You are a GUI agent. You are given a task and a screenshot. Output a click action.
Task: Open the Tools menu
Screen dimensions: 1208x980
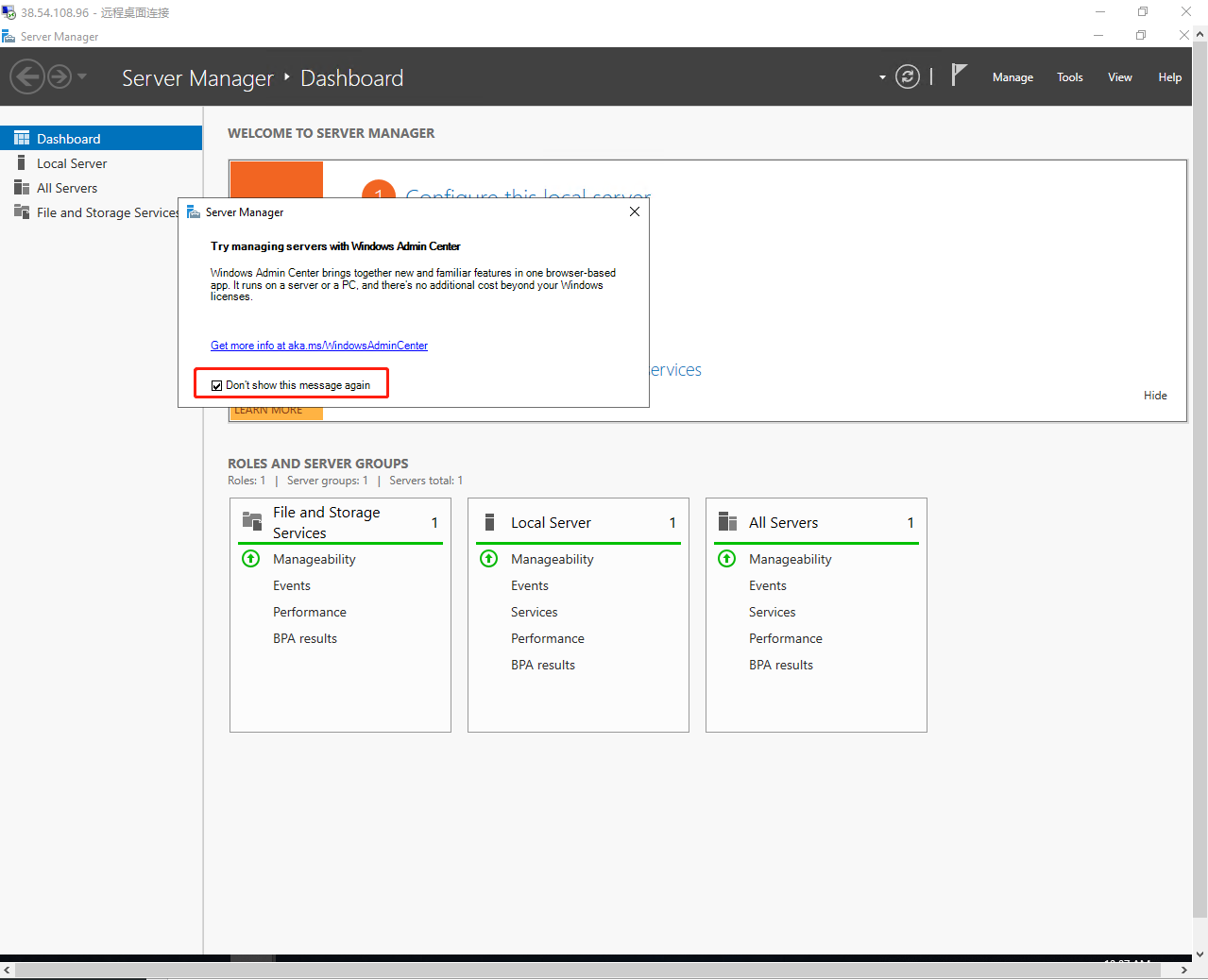pyautogui.click(x=1070, y=77)
